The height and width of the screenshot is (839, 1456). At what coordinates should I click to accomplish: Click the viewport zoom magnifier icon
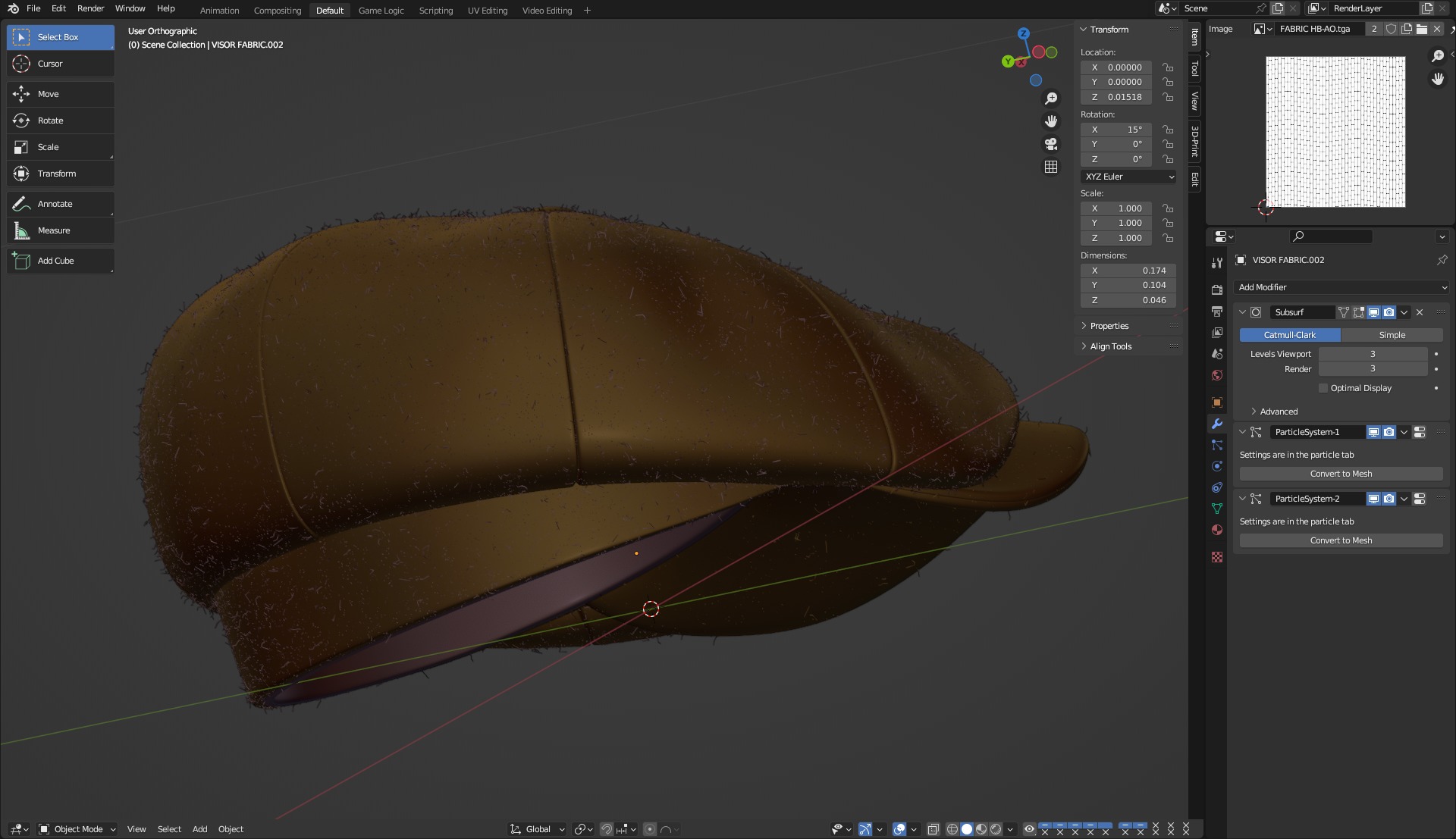(x=1051, y=99)
